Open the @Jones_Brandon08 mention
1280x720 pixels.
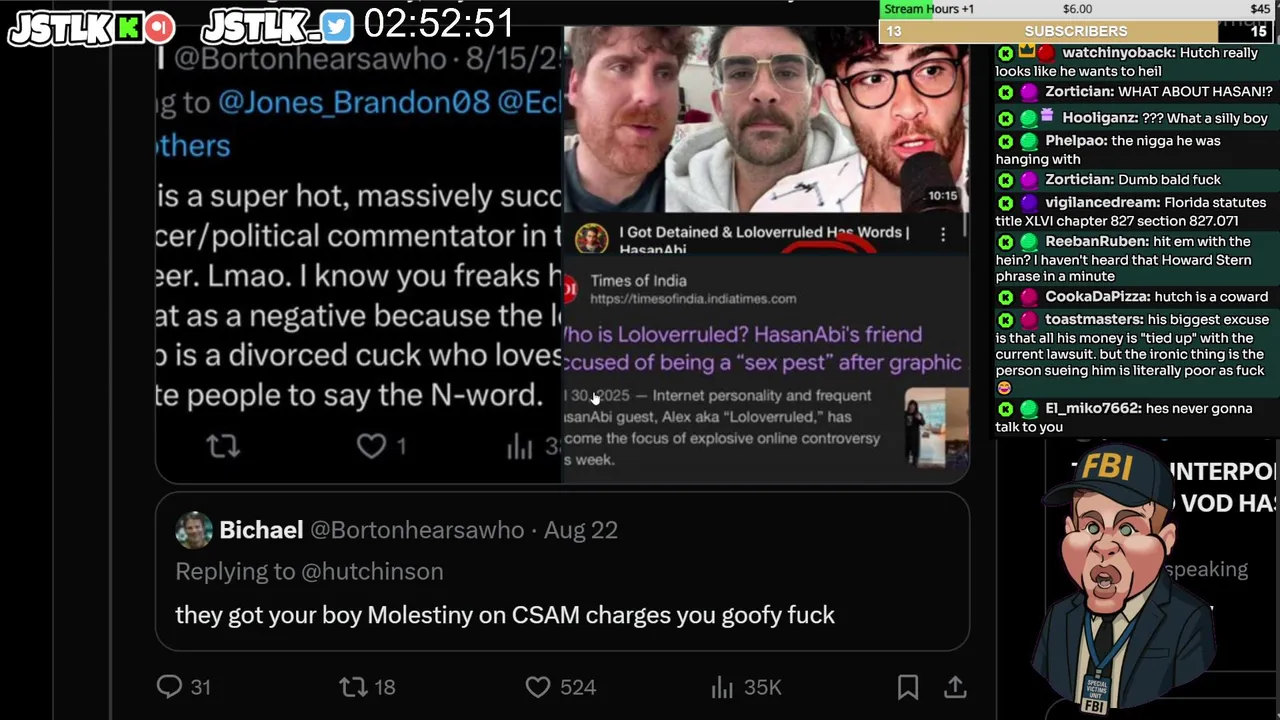pos(354,102)
